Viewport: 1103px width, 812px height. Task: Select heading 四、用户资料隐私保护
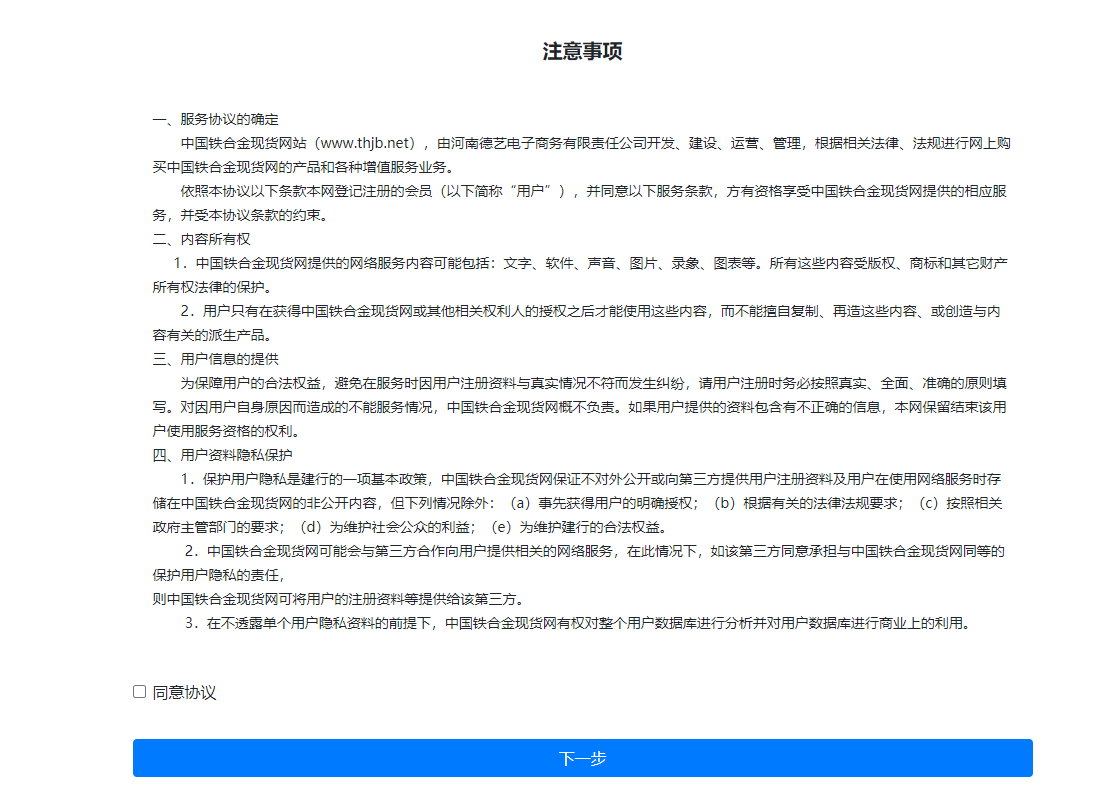222,455
